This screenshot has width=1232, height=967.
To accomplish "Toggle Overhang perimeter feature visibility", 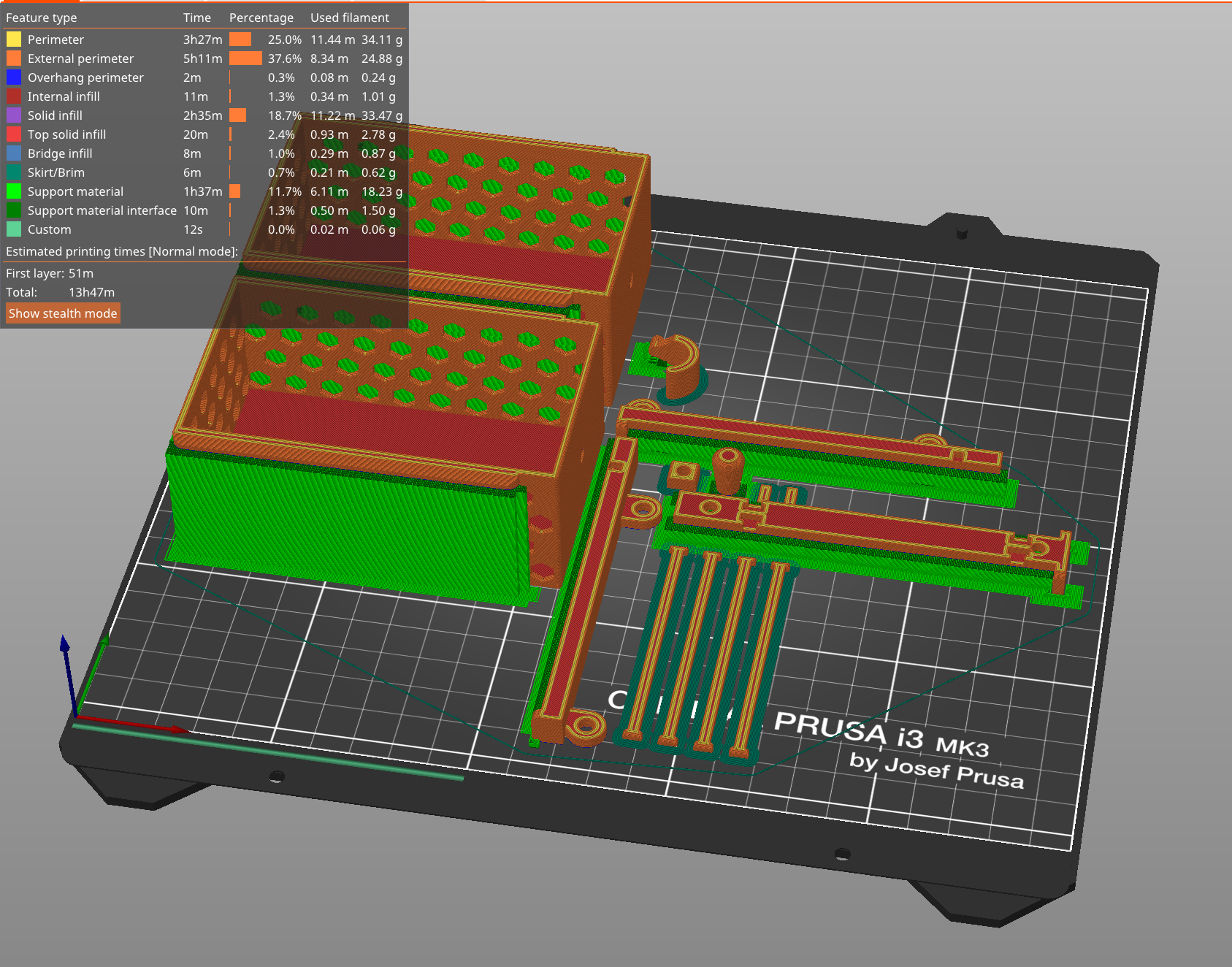I will pos(85,77).
